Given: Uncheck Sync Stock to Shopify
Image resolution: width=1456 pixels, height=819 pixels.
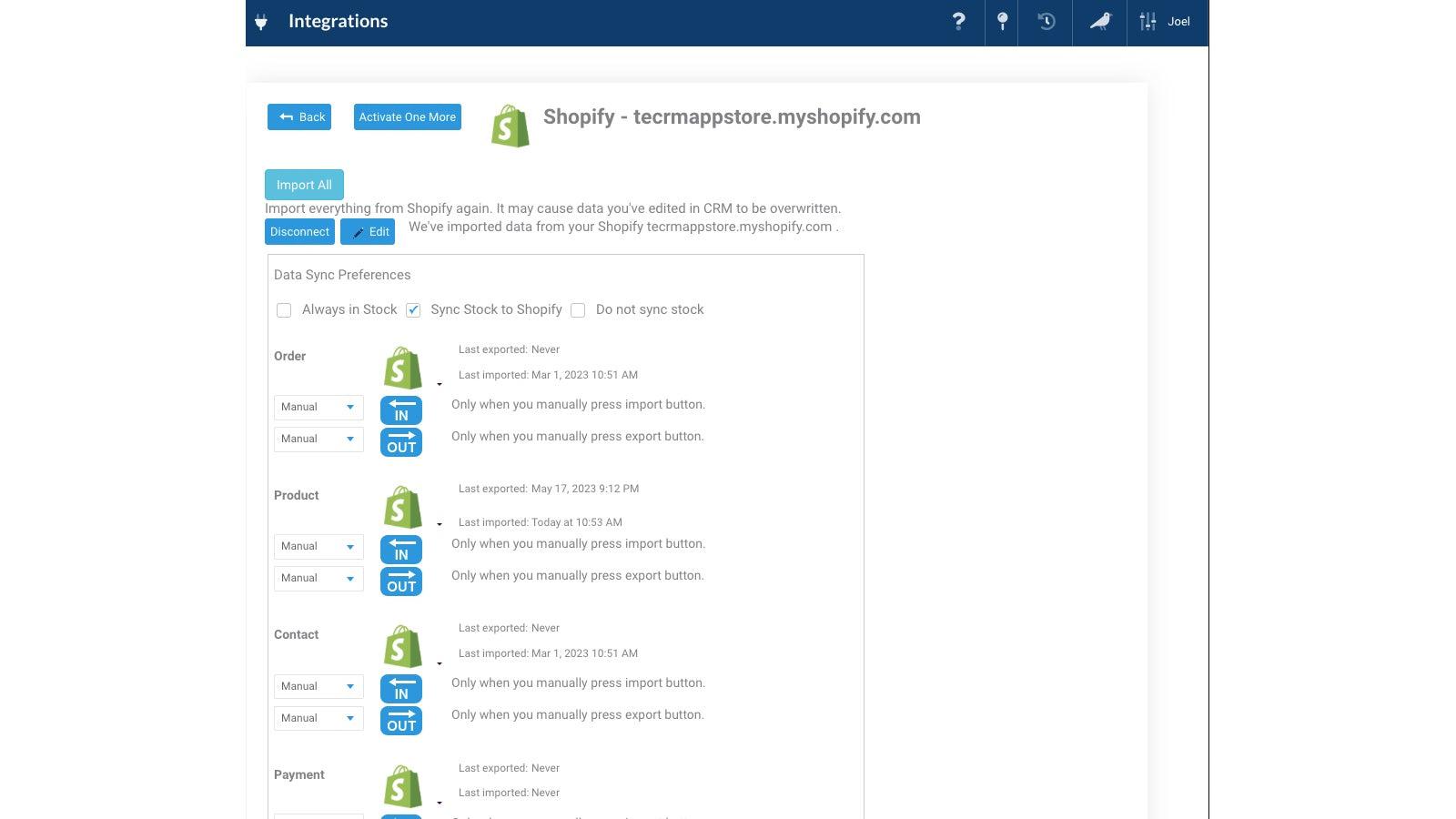Looking at the screenshot, I should click(413, 309).
